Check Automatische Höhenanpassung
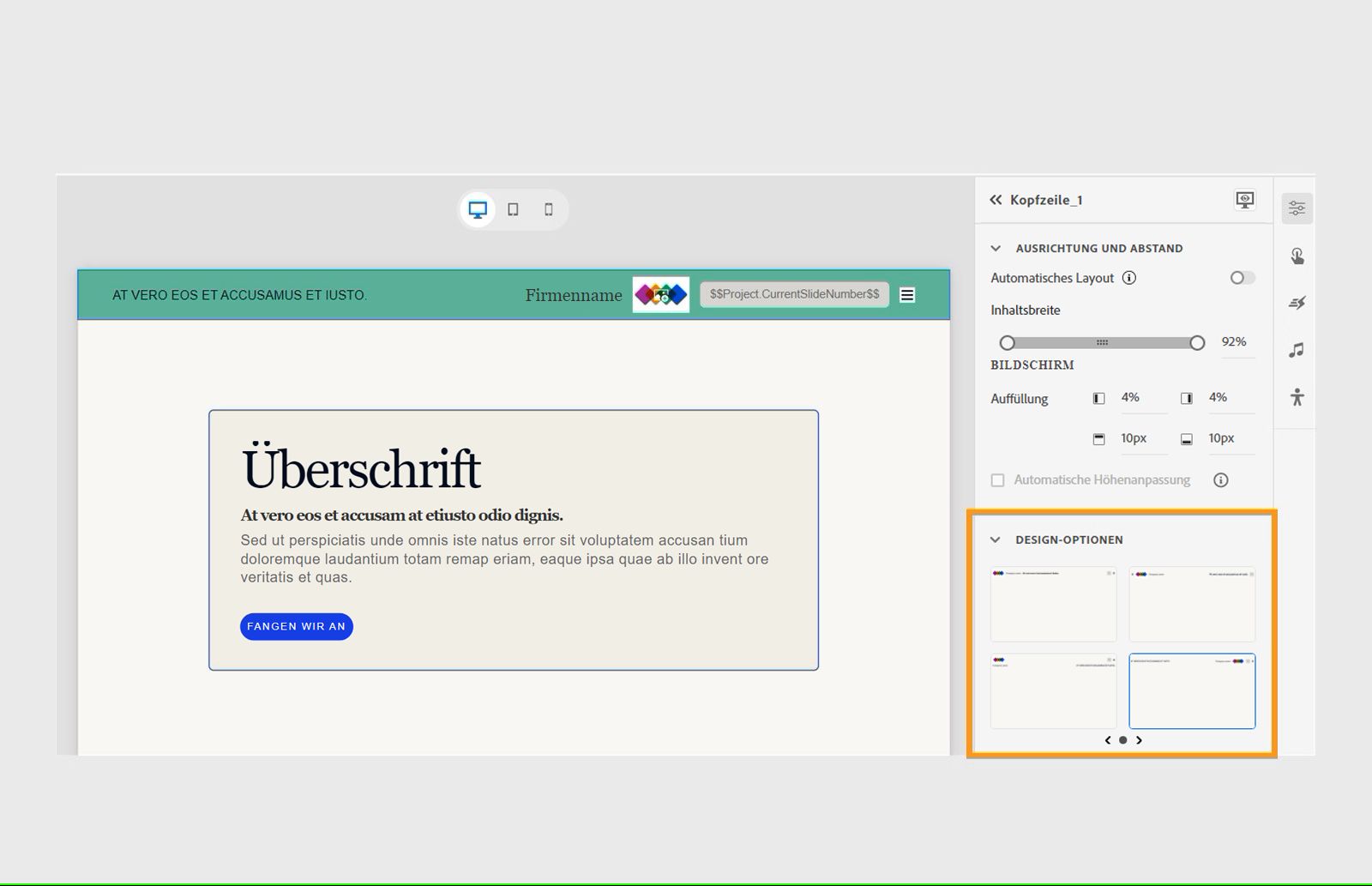This screenshot has height=886, width=1372. coord(997,480)
